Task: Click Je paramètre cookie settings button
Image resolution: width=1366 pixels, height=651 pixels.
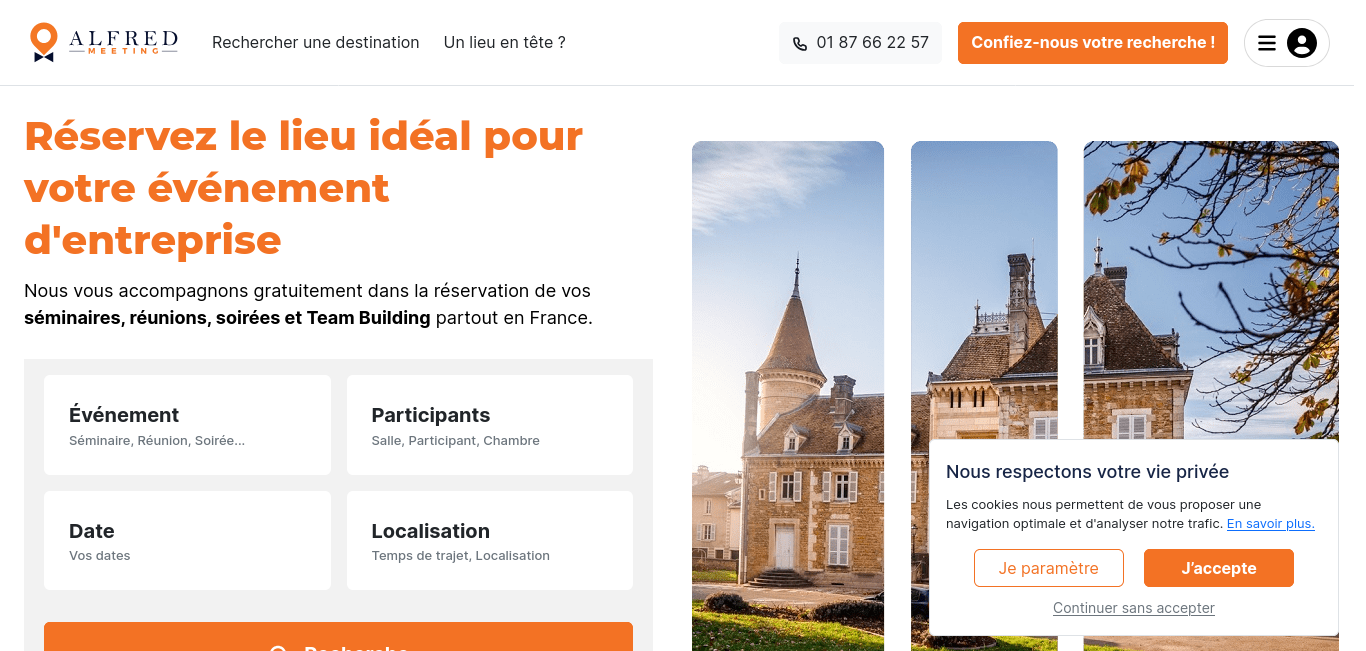Action: (1049, 568)
